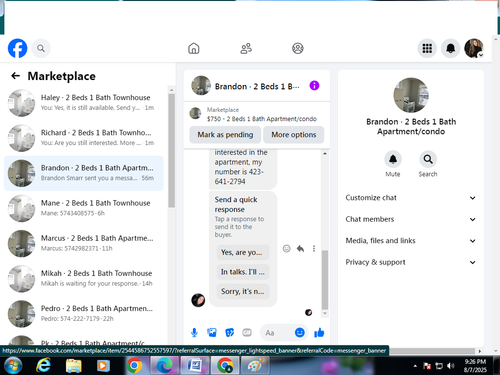Choose a sticker icon
The image size is (500, 375).
click(x=229, y=333)
